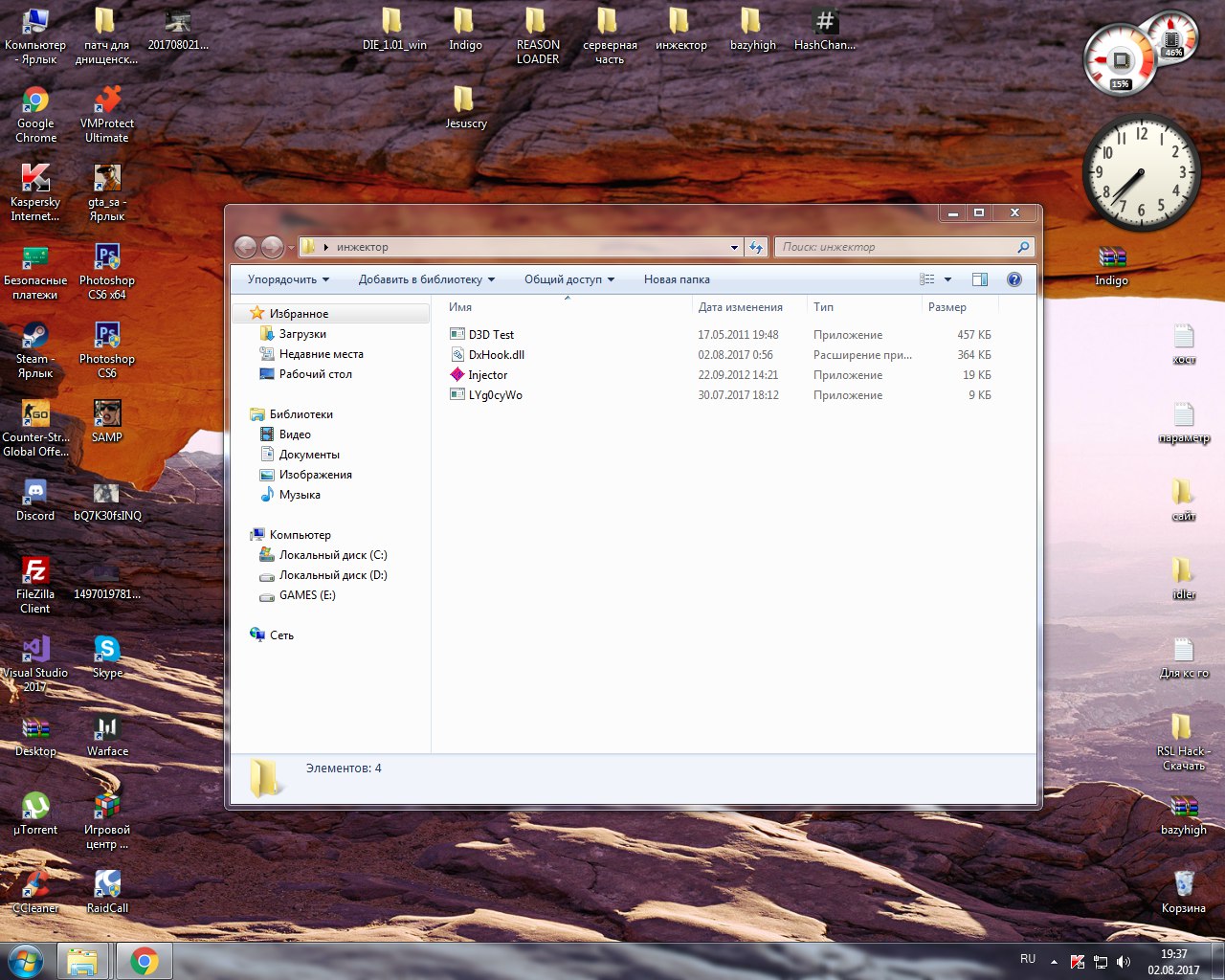Expand the Упорядочить dropdown menu
1225x980 pixels.
tap(288, 279)
